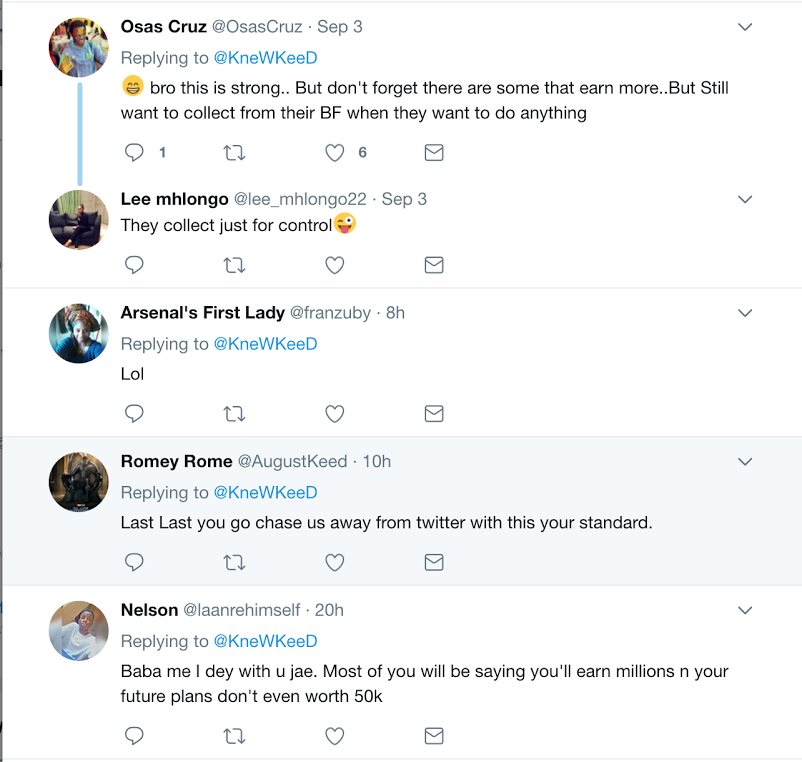Viewport: 802px width, 762px height.
Task: Click Romey Rome's avatar
Action: click(x=79, y=481)
